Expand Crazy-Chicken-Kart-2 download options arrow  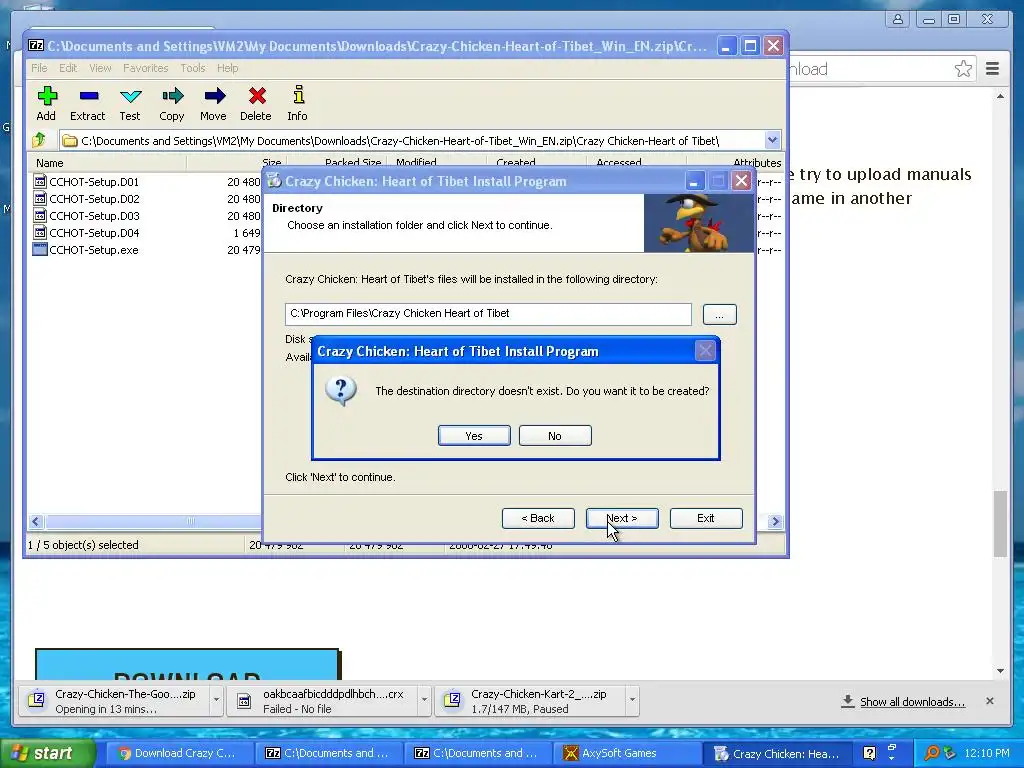point(632,700)
